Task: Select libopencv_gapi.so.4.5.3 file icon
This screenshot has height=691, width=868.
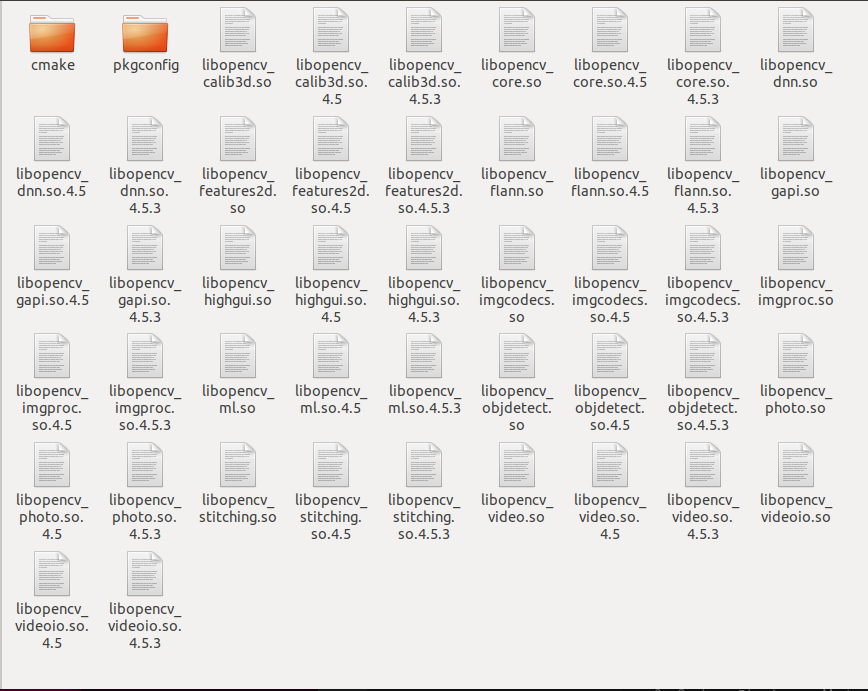Action: pyautogui.click(x=145, y=248)
